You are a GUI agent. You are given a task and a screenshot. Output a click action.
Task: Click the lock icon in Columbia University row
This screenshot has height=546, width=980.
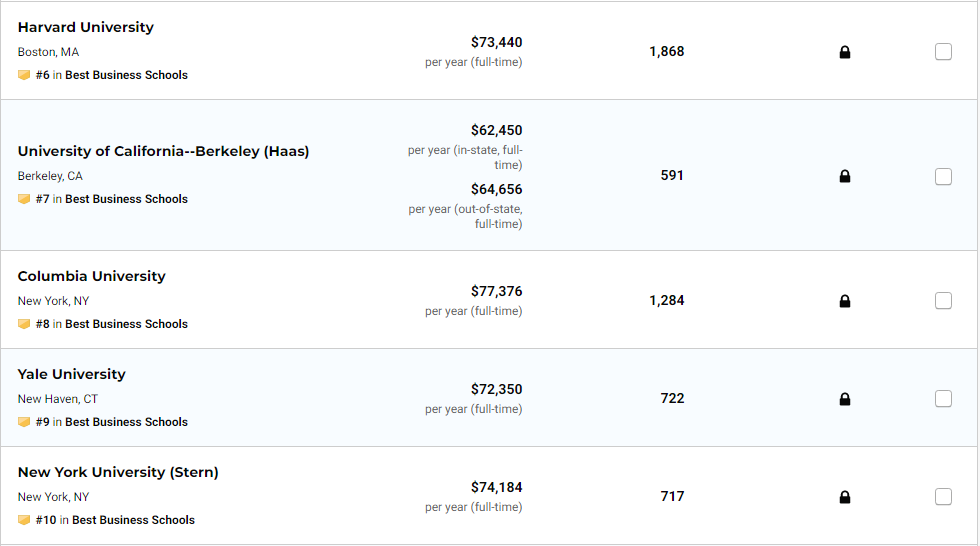pyautogui.click(x=844, y=301)
